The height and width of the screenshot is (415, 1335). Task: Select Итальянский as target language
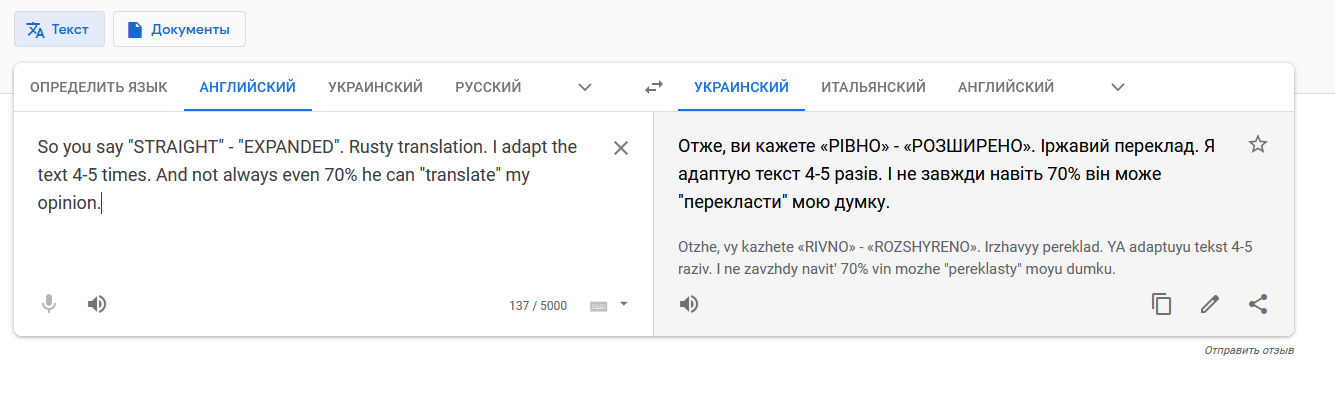pyautogui.click(x=873, y=87)
